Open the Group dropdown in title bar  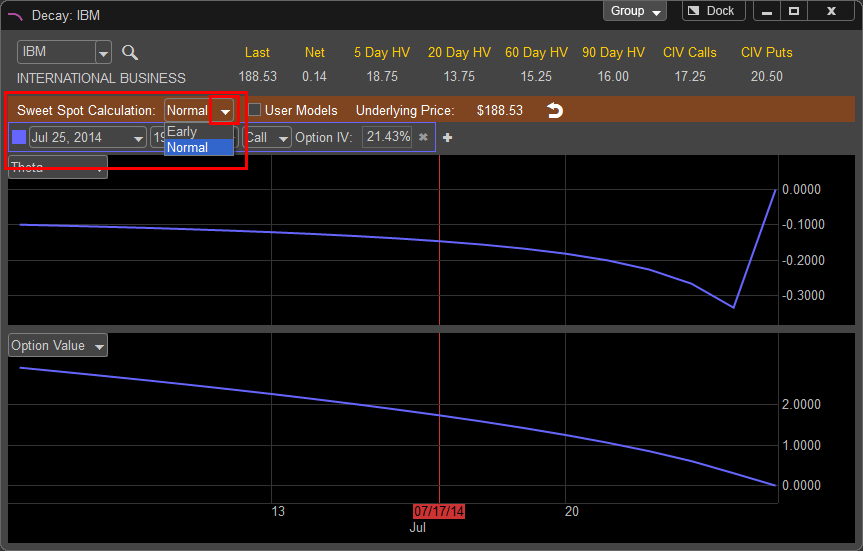pyautogui.click(x=635, y=11)
